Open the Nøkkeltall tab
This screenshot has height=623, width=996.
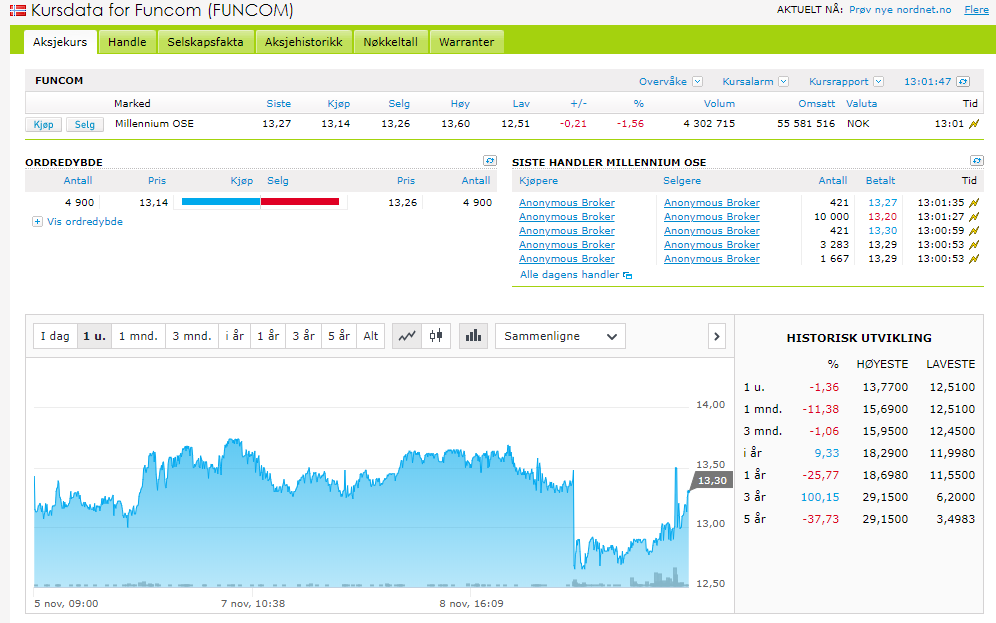[391, 42]
